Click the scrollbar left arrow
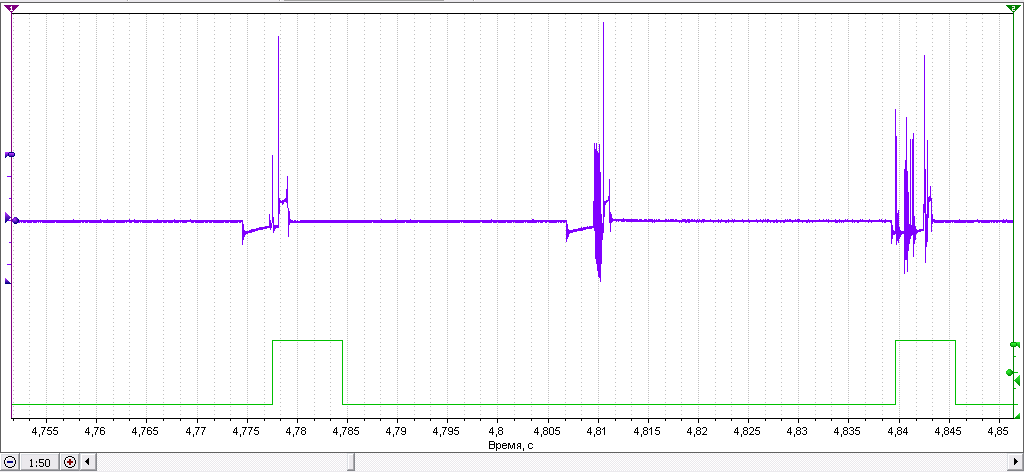The height and width of the screenshot is (472, 1024). point(88,462)
